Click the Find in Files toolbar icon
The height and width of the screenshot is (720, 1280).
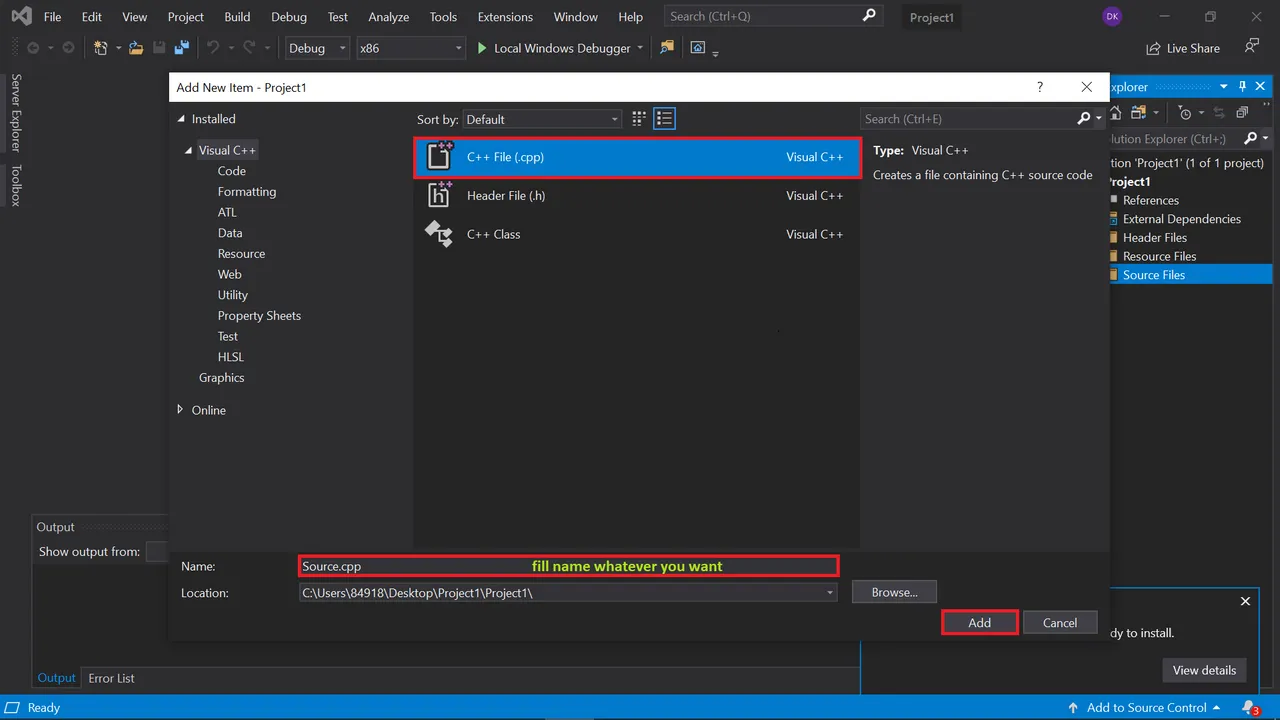click(667, 48)
